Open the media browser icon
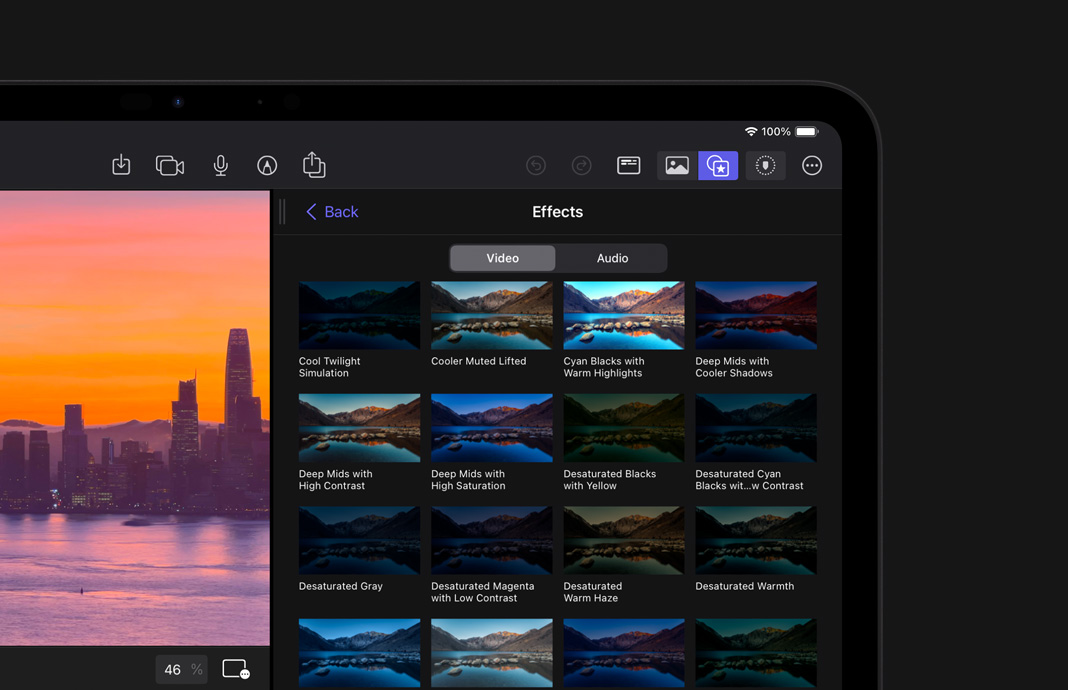The height and width of the screenshot is (690, 1068). click(x=676, y=165)
